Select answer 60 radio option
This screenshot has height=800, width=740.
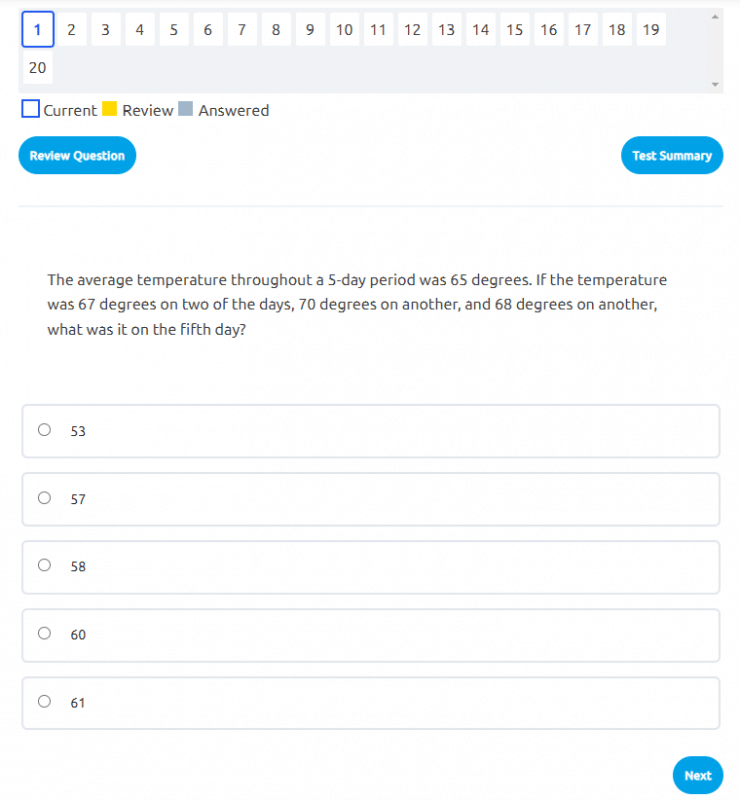click(x=44, y=634)
